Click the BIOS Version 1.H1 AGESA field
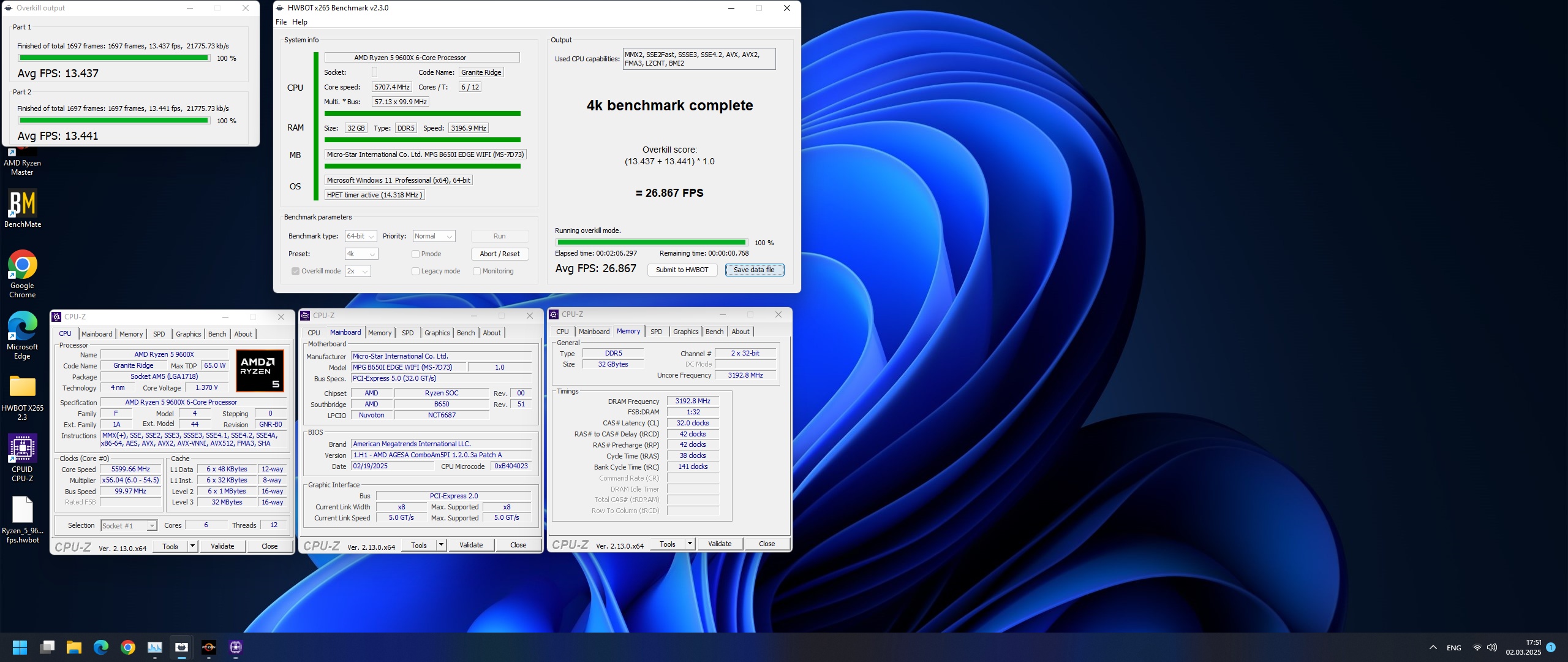1568x662 pixels. click(442, 455)
